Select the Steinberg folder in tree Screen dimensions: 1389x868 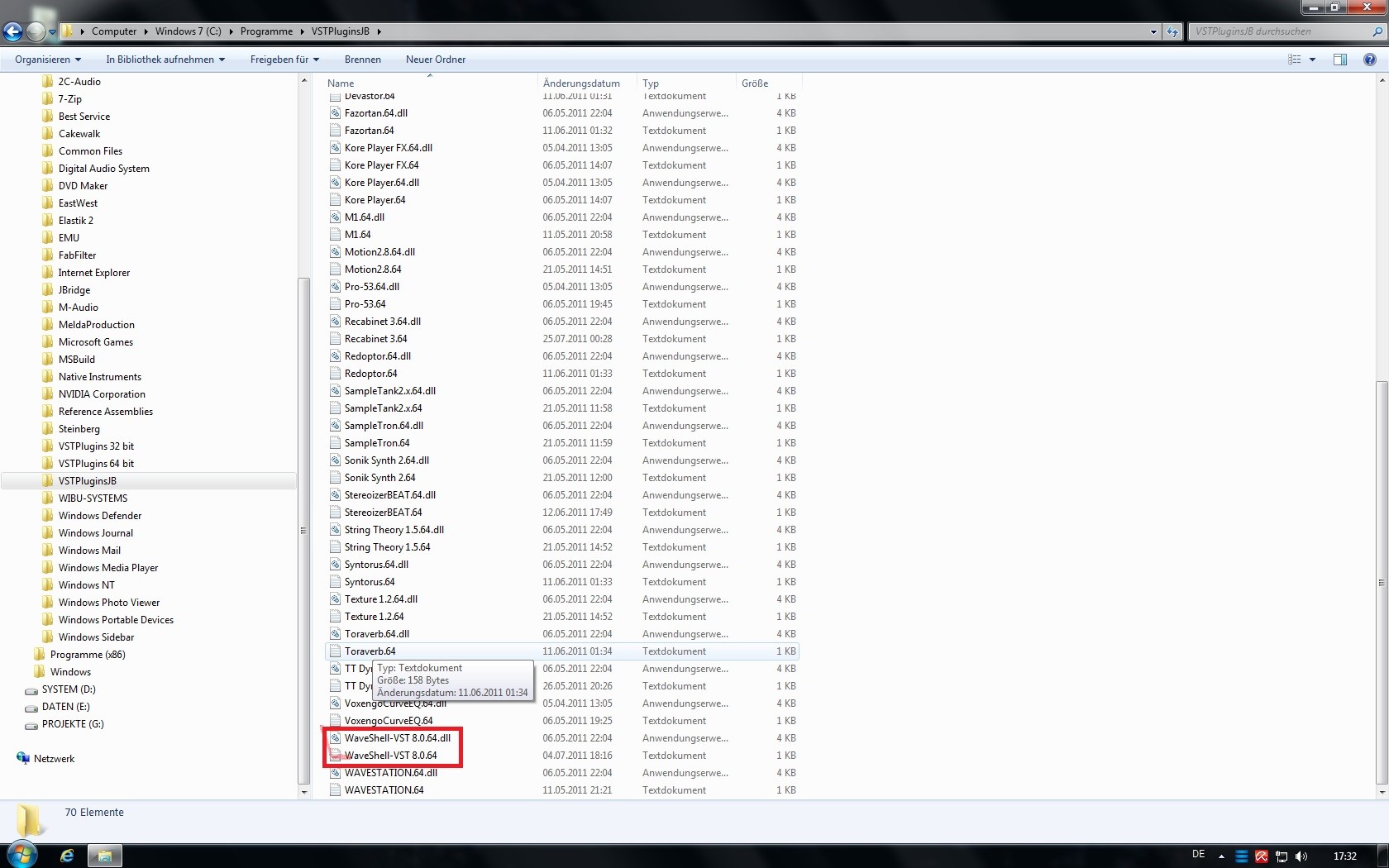pyautogui.click(x=79, y=429)
